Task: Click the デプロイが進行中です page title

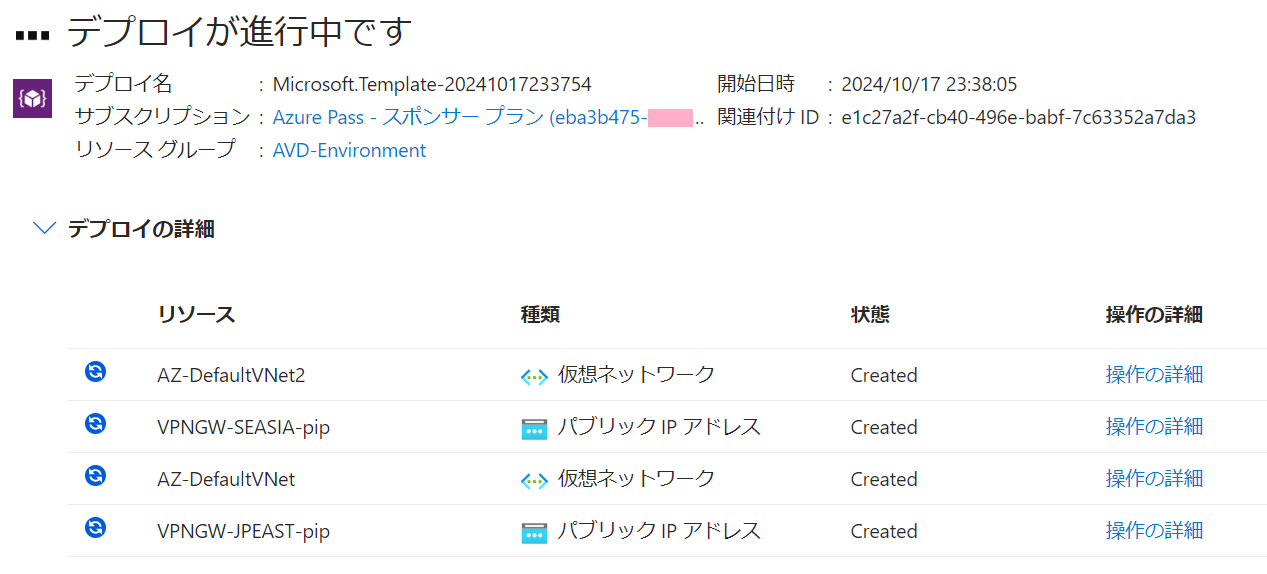Action: [x=240, y=32]
